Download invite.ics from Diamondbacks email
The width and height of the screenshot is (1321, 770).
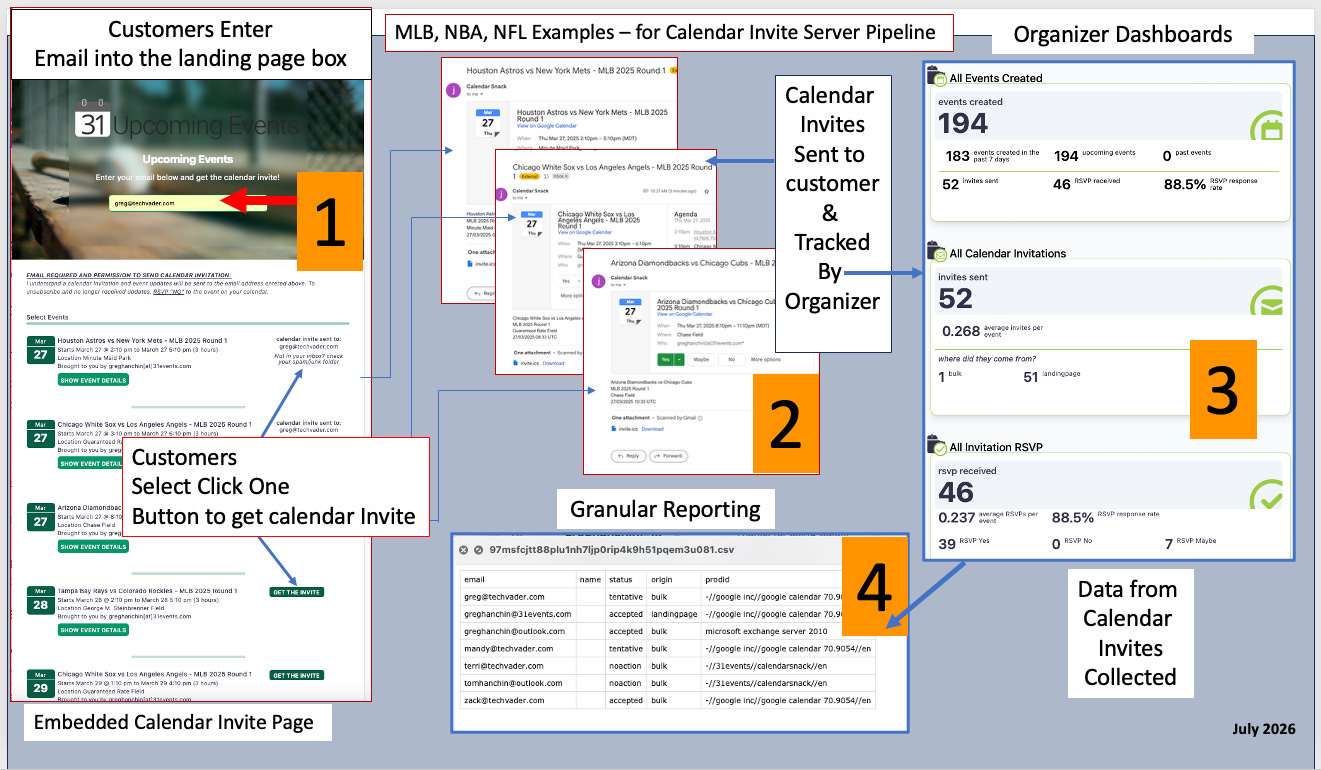tap(652, 428)
